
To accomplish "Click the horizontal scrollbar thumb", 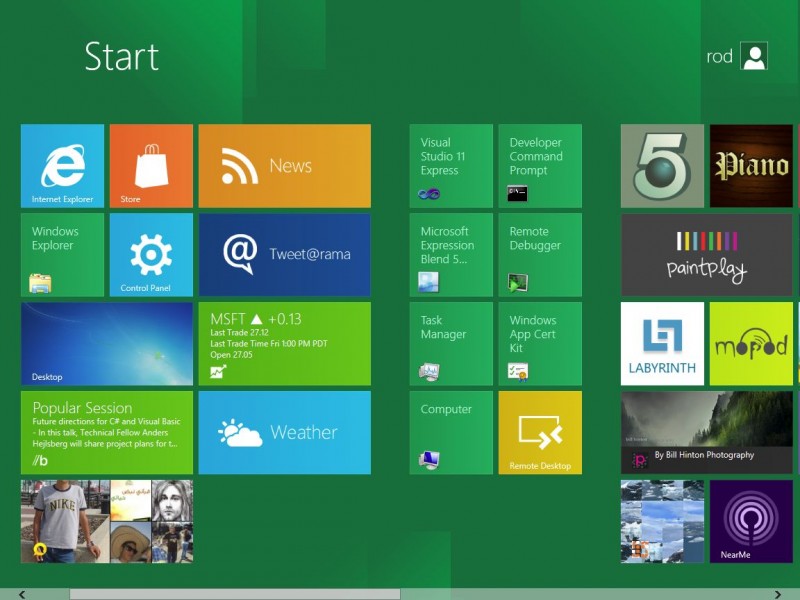I will tap(234, 594).
